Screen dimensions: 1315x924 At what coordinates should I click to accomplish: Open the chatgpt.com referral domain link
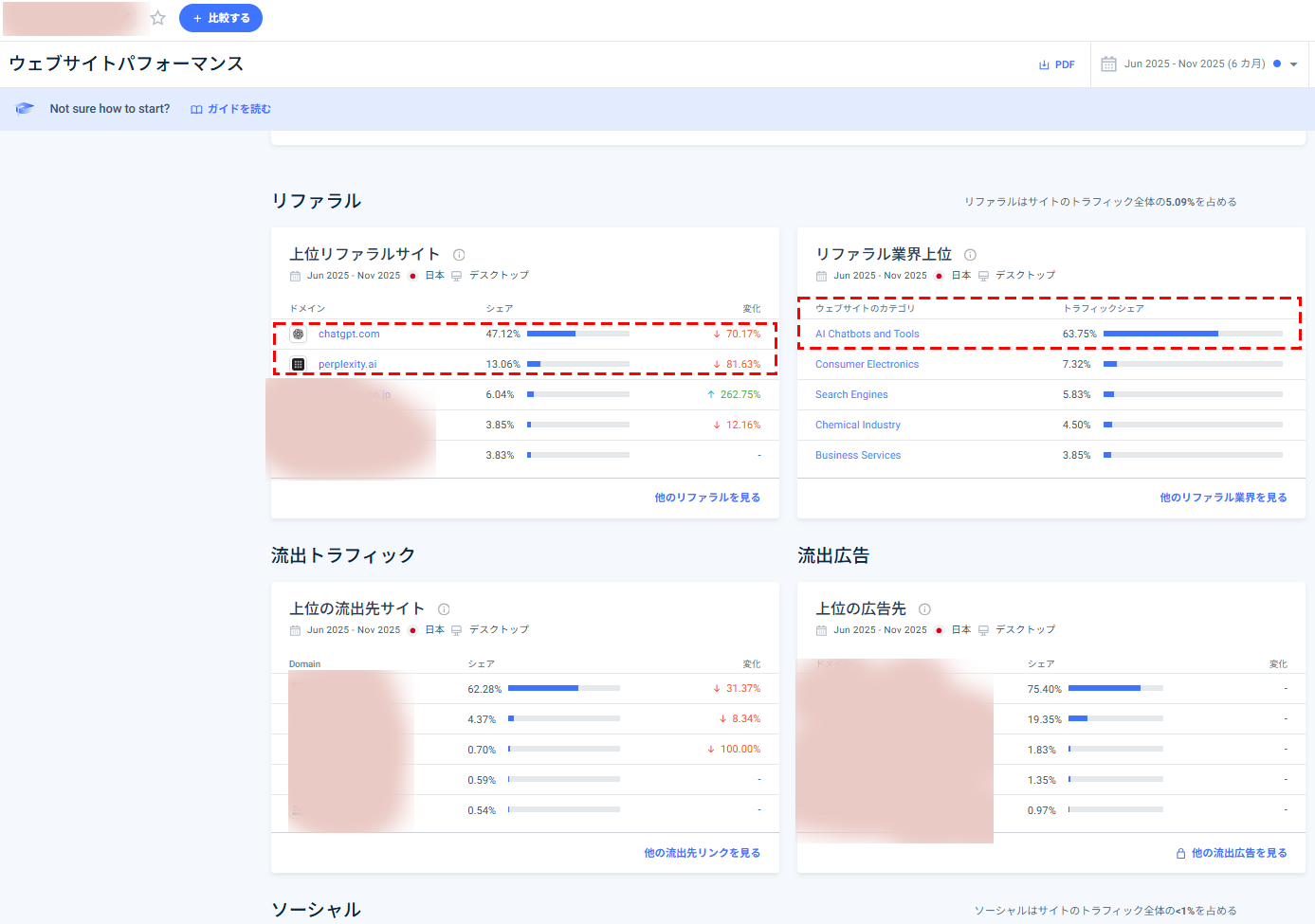coord(349,335)
